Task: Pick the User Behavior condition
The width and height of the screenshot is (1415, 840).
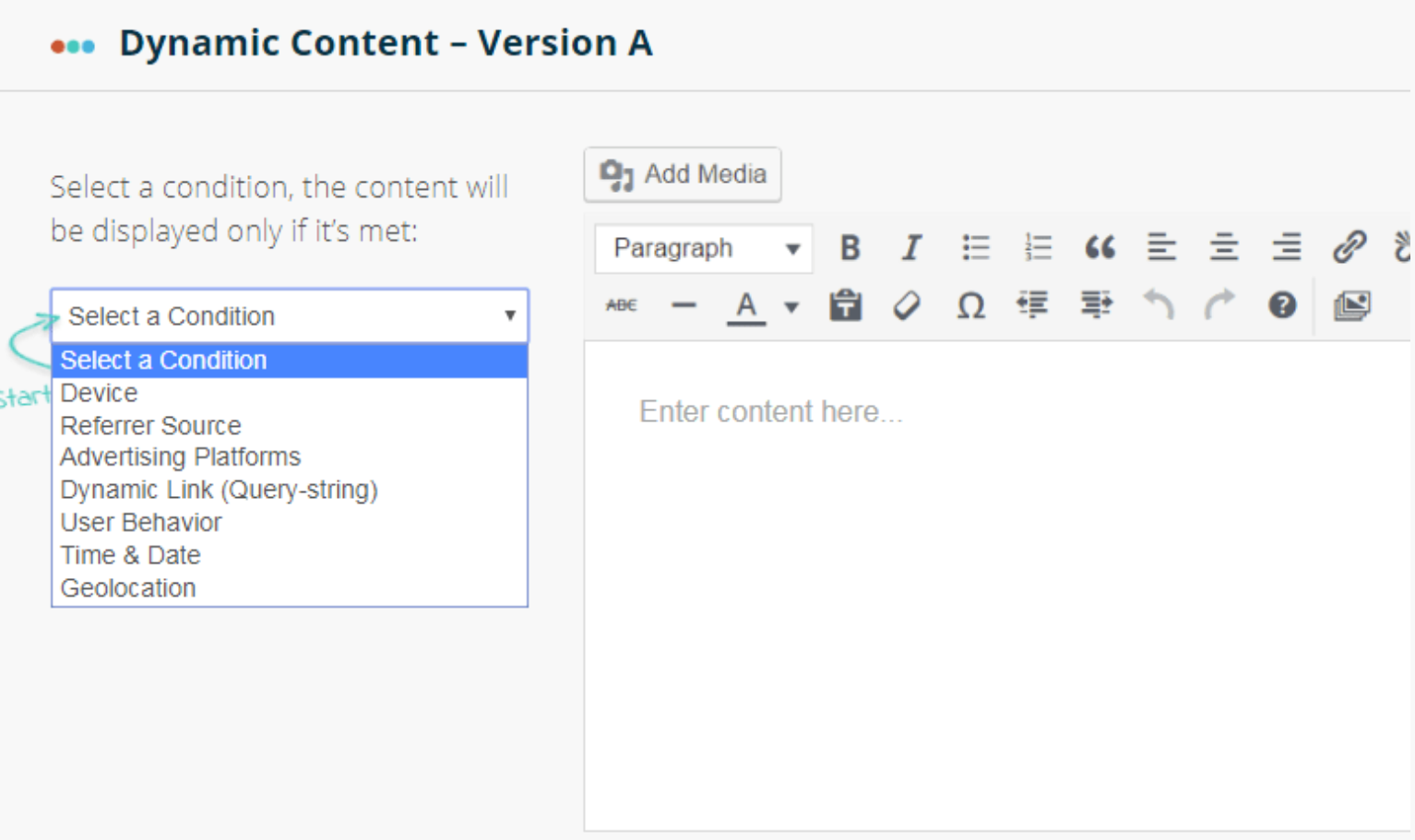Action: pyautogui.click(x=141, y=523)
